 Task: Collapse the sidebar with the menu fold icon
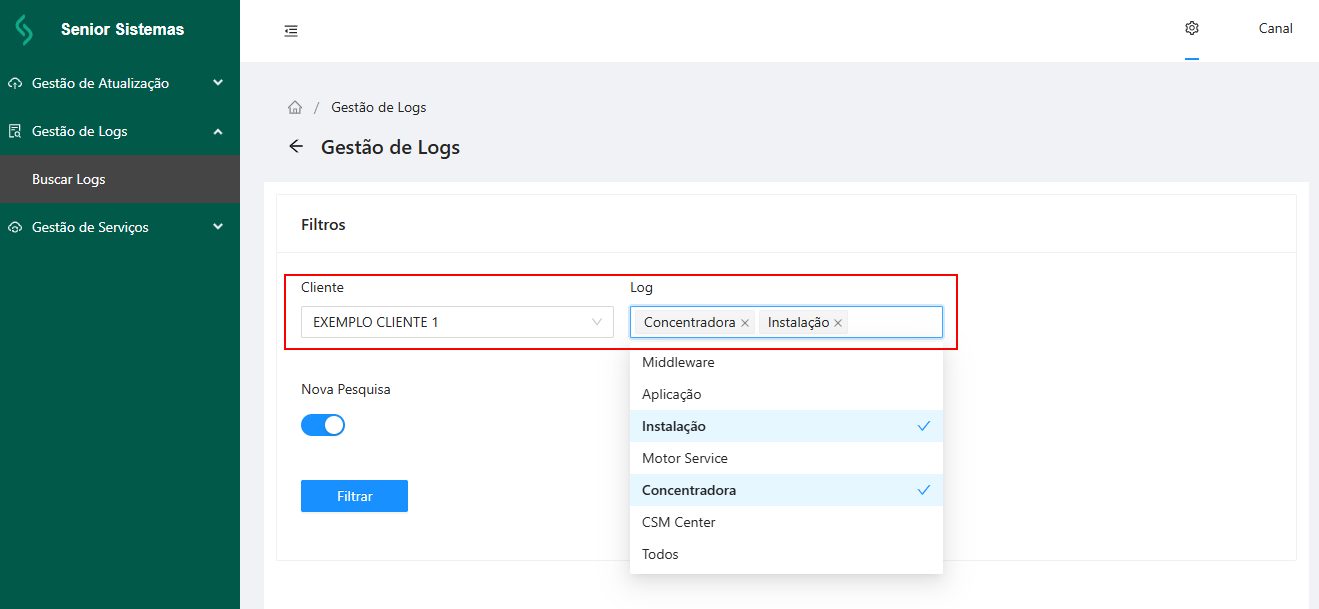click(291, 31)
